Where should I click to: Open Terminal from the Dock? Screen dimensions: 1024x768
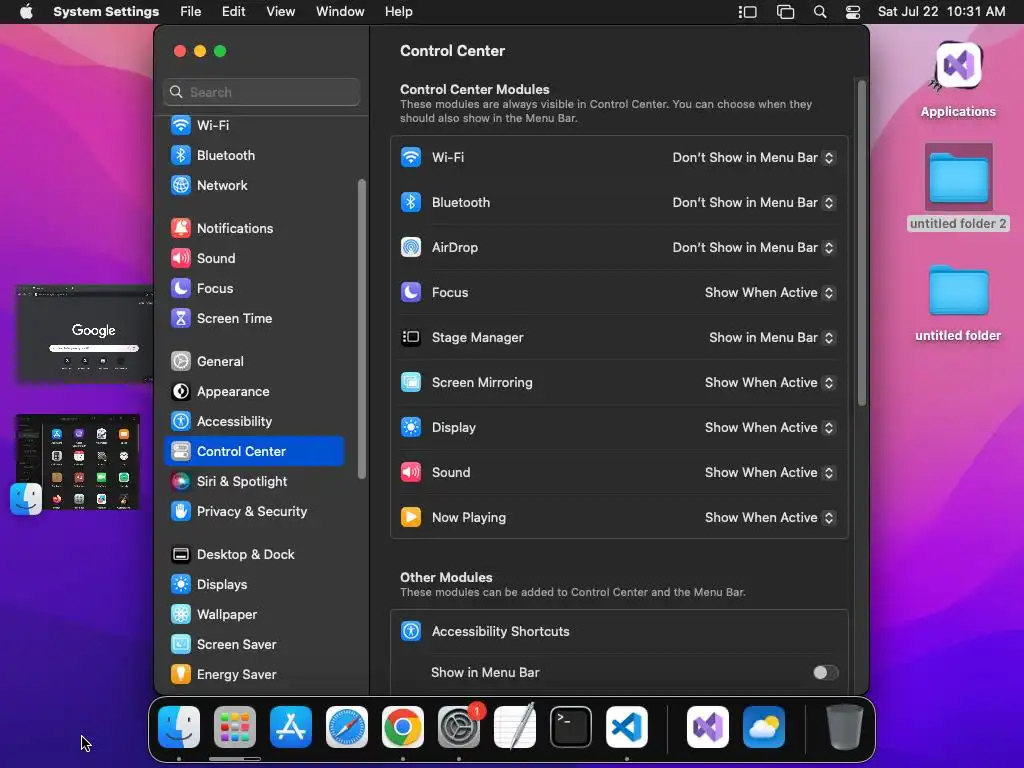tap(571, 727)
